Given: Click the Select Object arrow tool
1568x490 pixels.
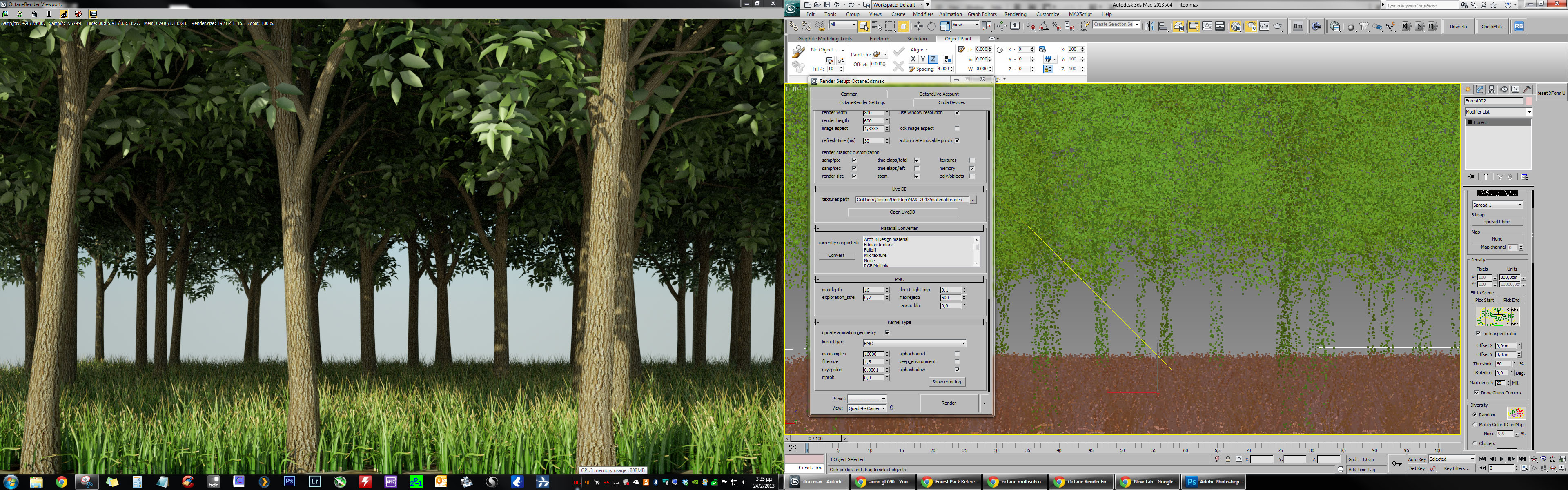Looking at the screenshot, I should click(x=864, y=26).
